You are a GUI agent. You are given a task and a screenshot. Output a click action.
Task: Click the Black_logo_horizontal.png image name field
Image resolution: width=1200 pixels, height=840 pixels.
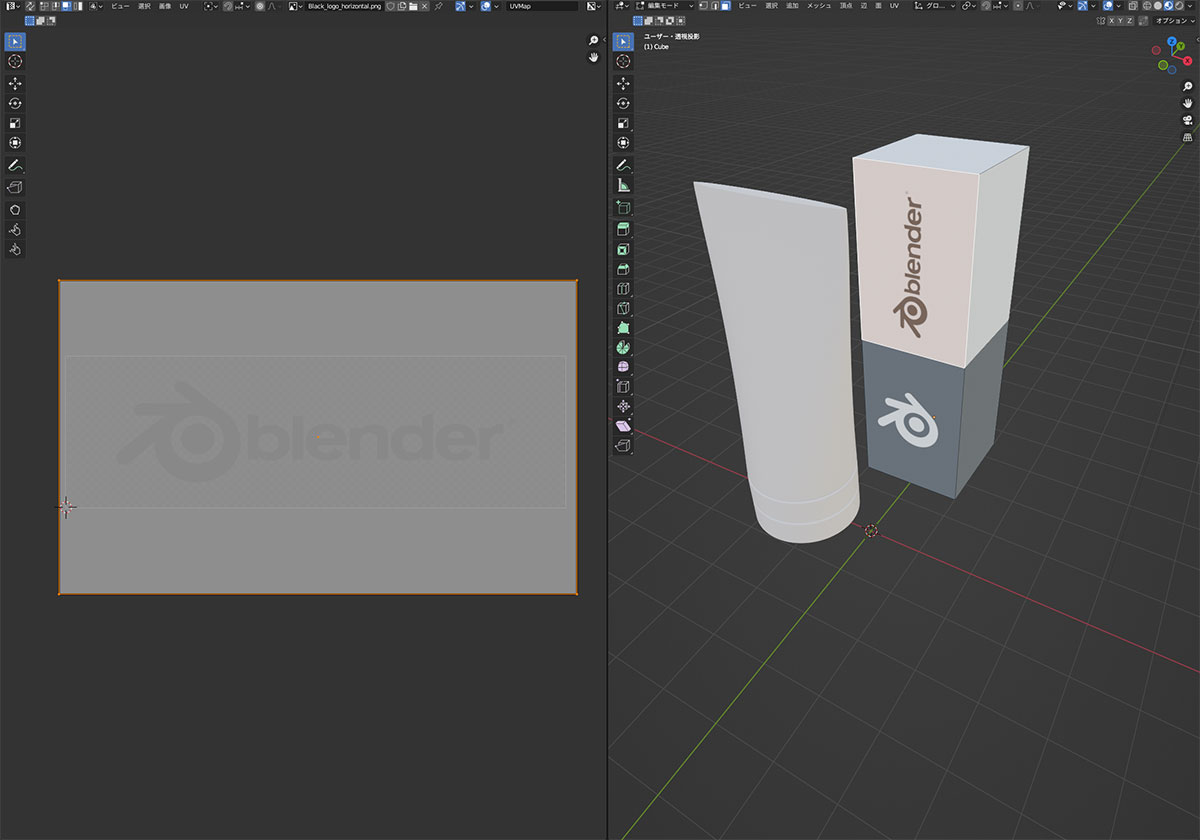click(x=344, y=6)
